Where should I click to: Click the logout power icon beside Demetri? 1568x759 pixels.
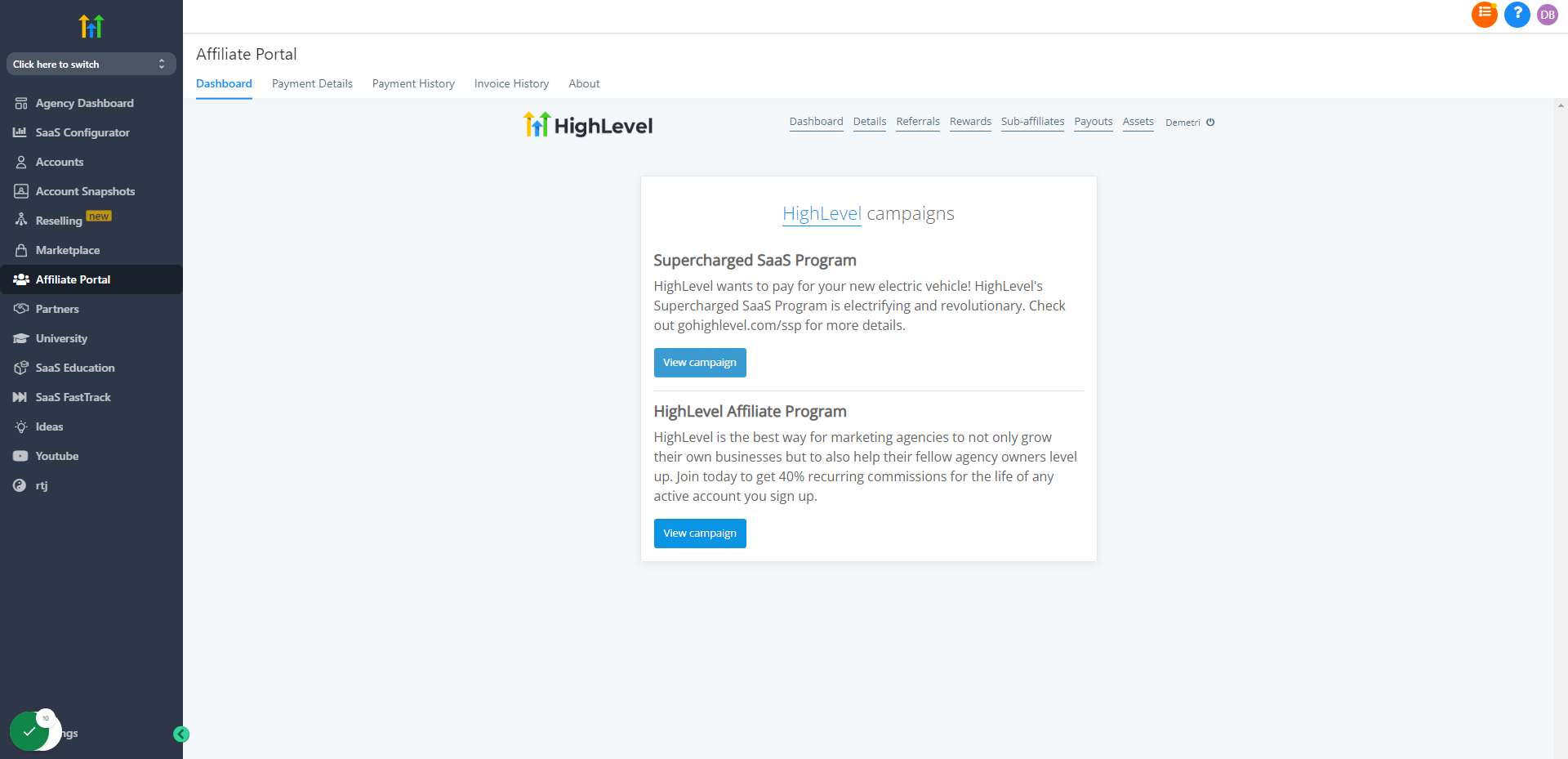pyautogui.click(x=1210, y=123)
